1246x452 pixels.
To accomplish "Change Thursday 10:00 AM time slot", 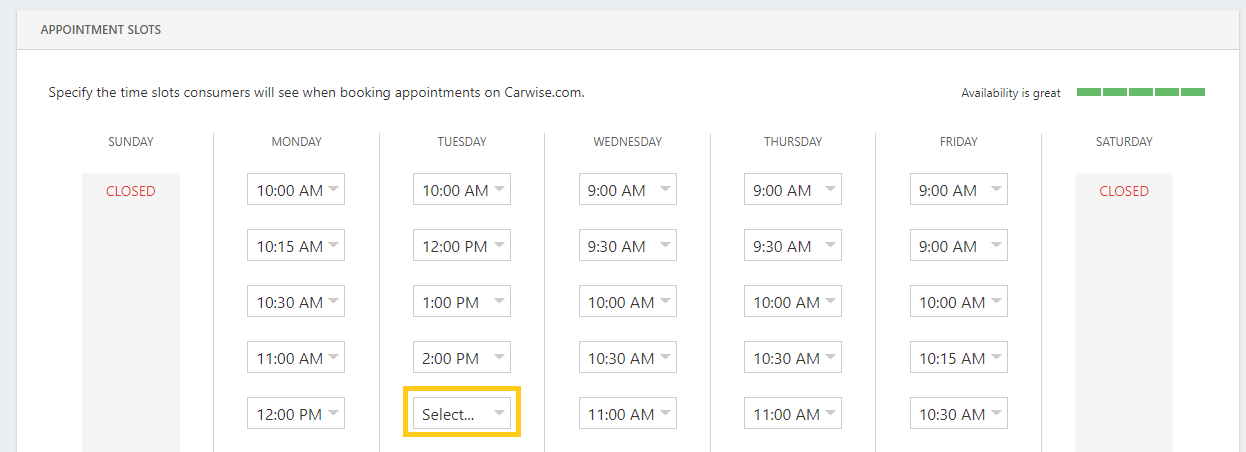I will 793,302.
